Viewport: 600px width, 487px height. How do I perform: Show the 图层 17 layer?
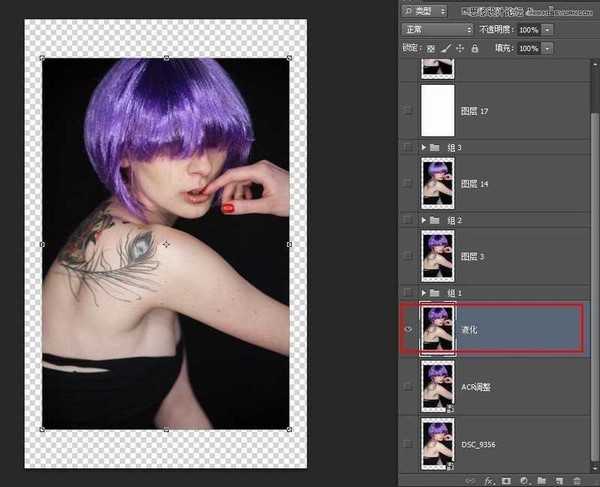coord(407,112)
